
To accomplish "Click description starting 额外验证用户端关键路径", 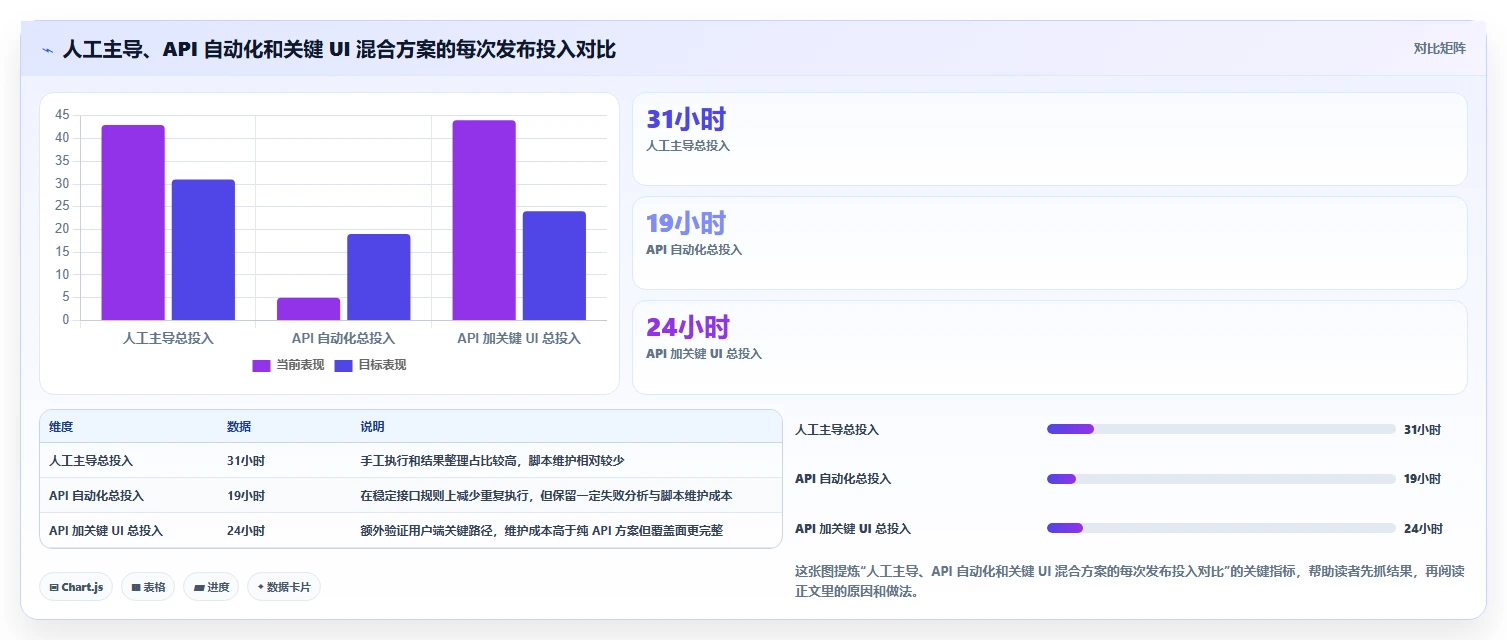I will 541,531.
